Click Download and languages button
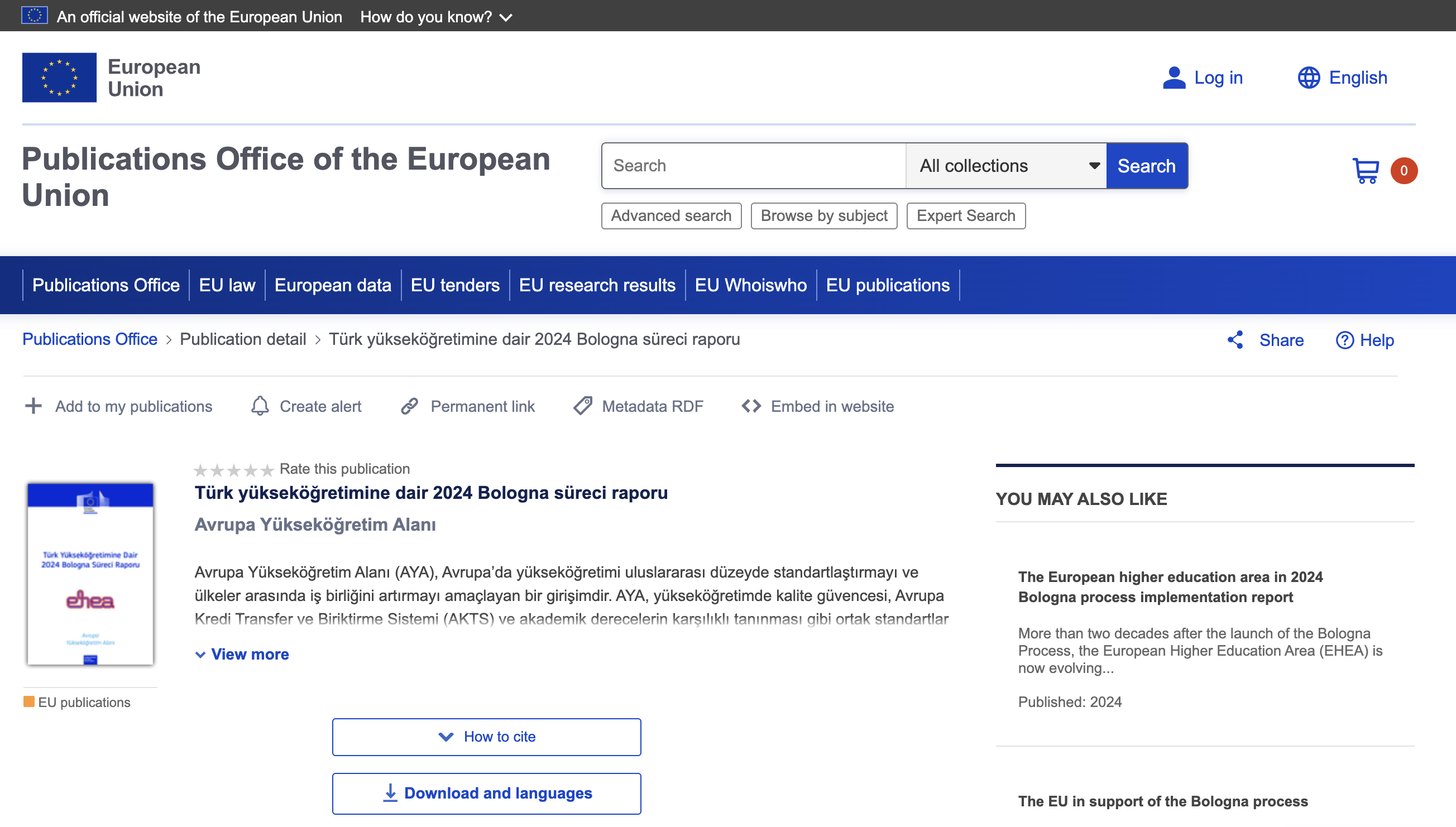Viewport: 1456px width, 827px height. [487, 793]
